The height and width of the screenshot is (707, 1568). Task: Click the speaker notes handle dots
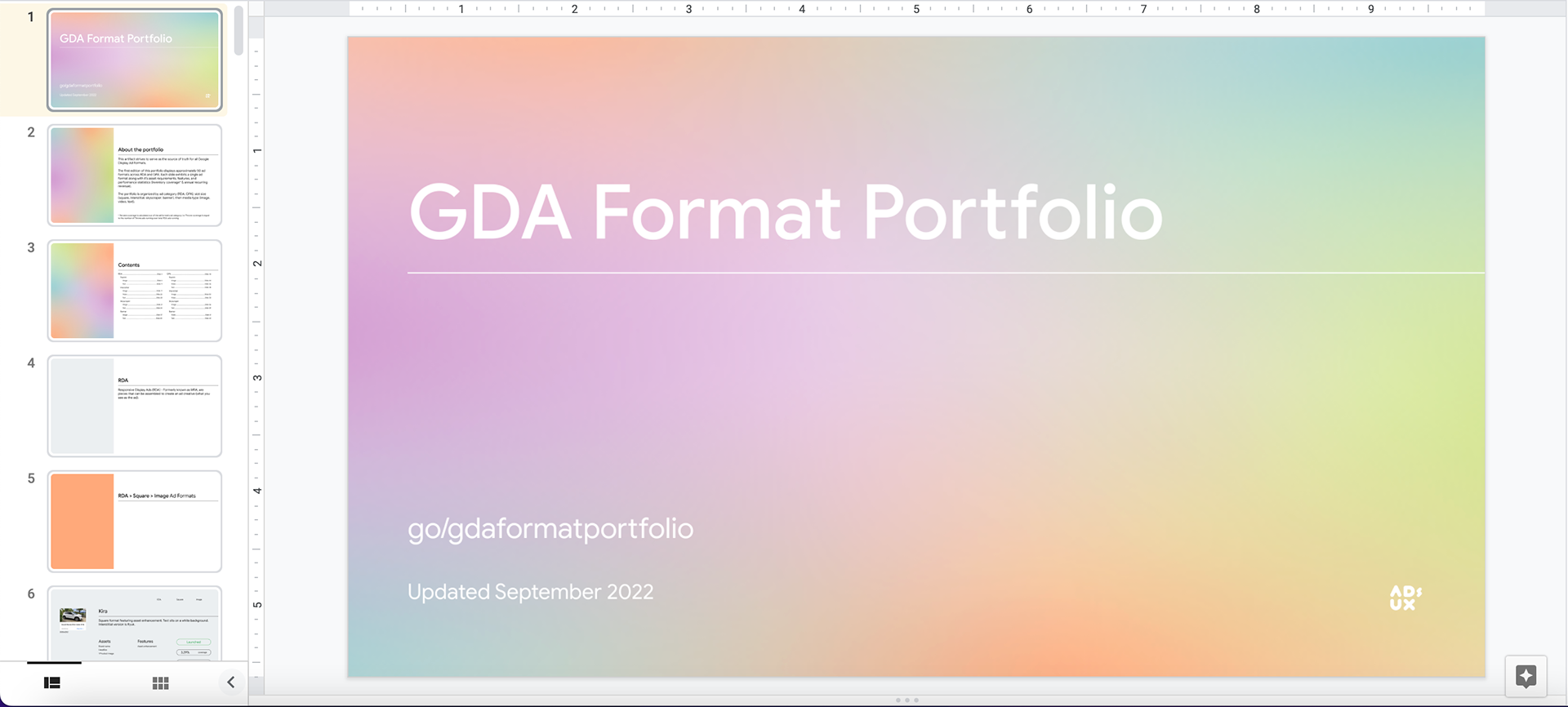tap(906, 700)
